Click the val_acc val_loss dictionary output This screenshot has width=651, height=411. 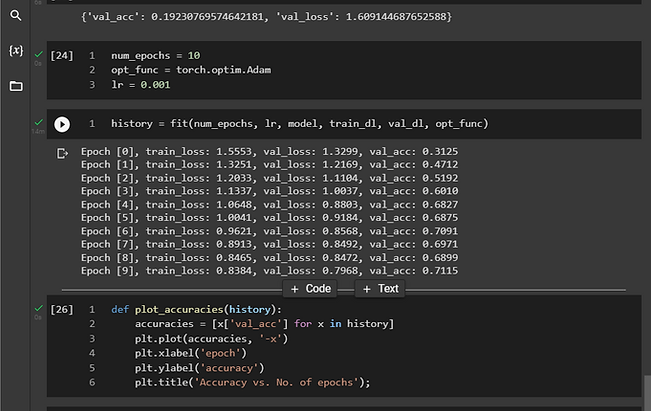pyautogui.click(x=266, y=17)
